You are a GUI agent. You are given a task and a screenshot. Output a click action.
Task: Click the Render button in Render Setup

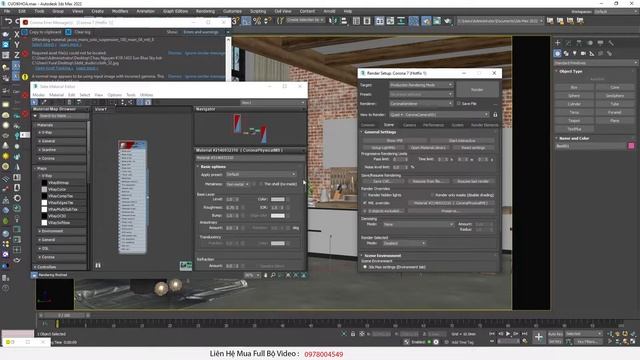tap(477, 89)
